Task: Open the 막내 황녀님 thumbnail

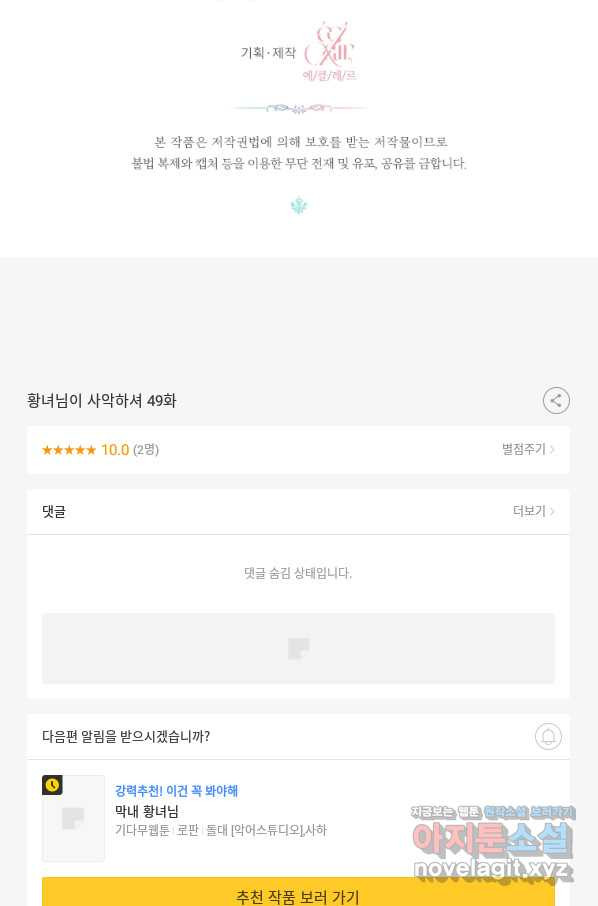Action: coord(73,818)
